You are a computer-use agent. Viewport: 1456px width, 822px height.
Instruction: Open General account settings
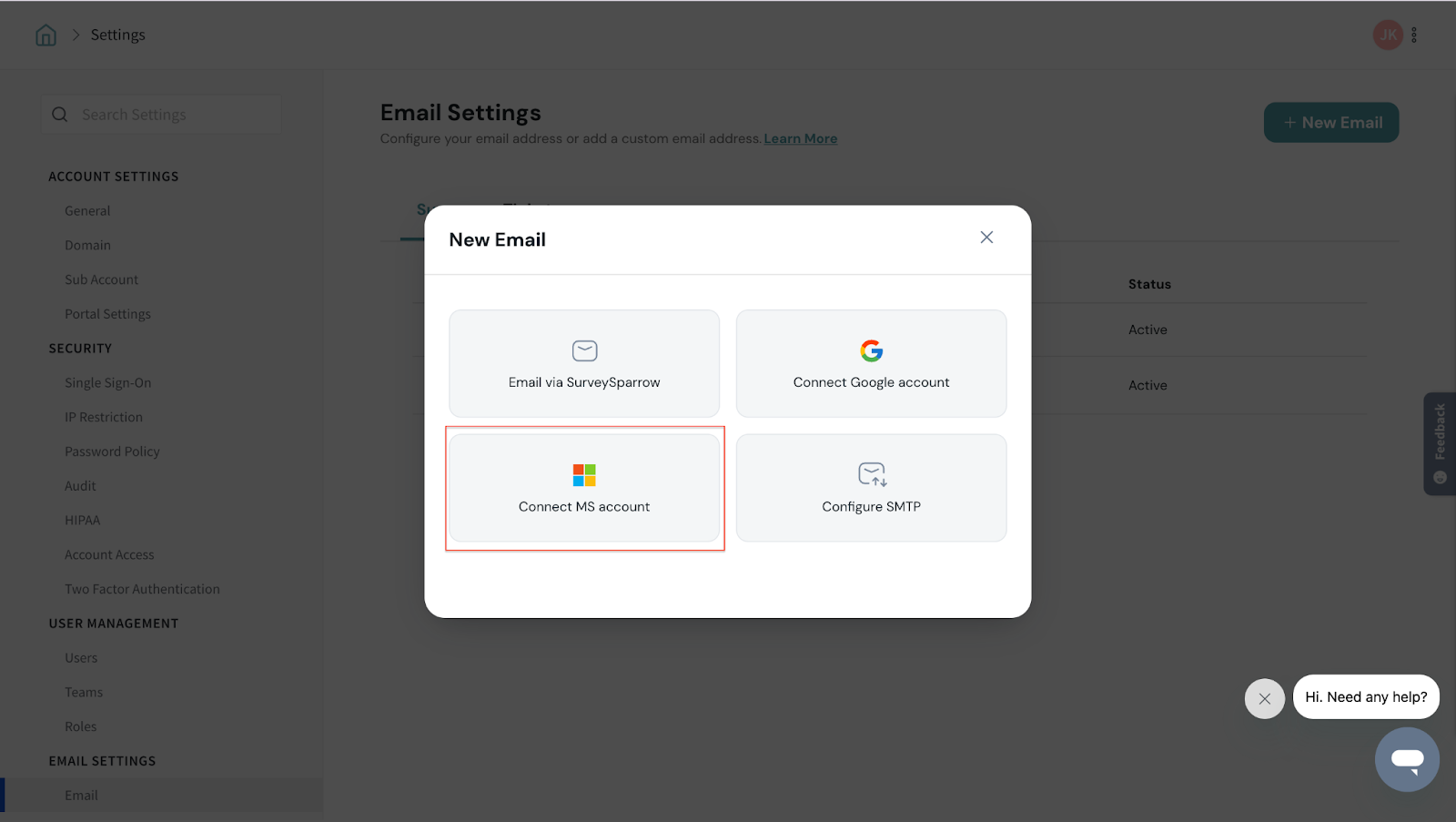[87, 211]
